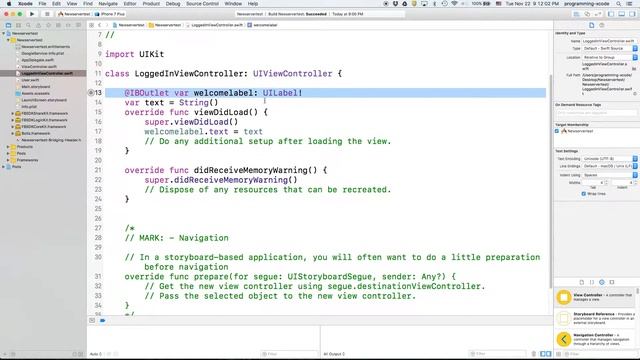Toggle the outlet connection circle on line 13
The image size is (640, 360).
click(x=91, y=93)
